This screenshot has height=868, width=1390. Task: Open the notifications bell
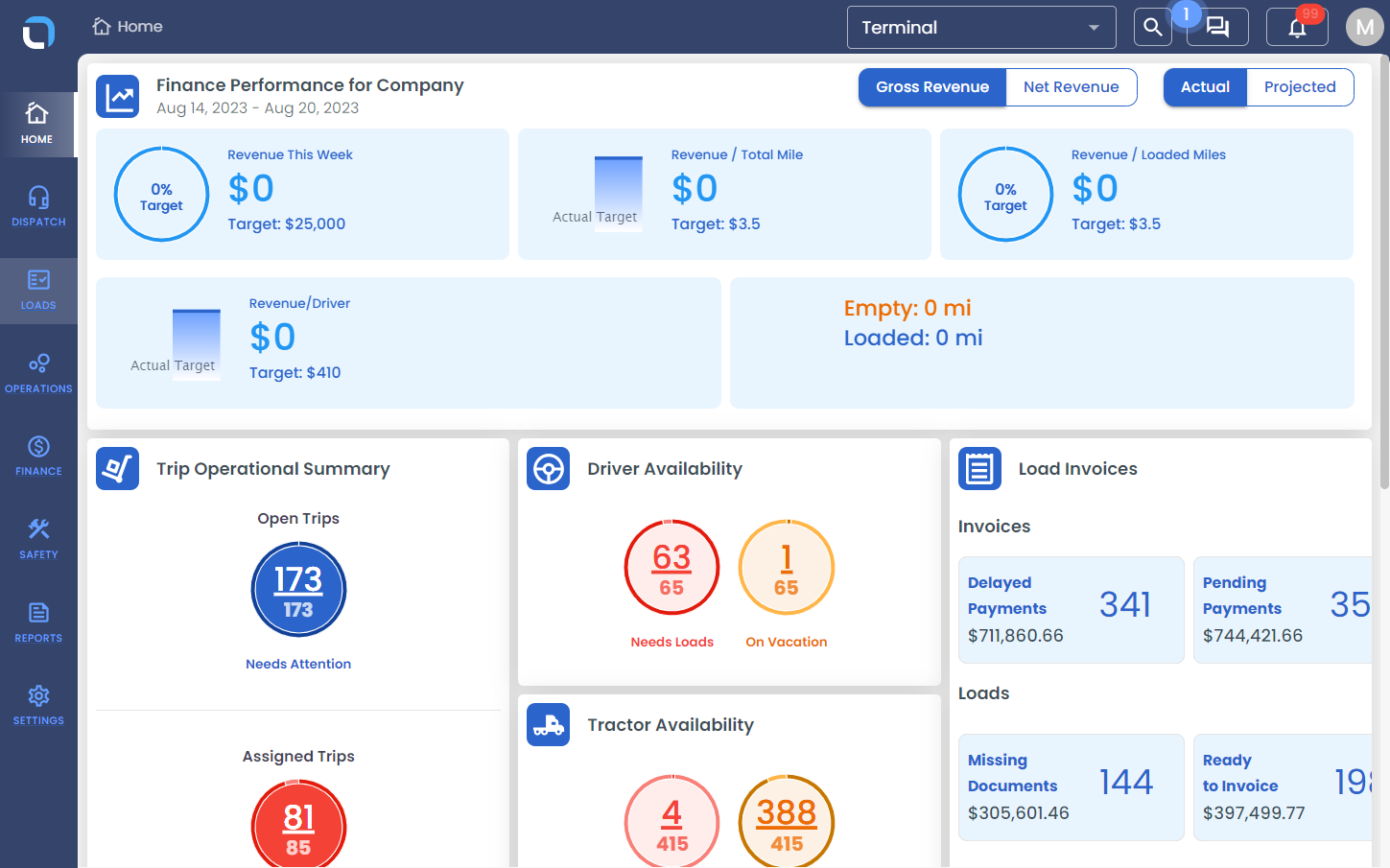[1297, 27]
